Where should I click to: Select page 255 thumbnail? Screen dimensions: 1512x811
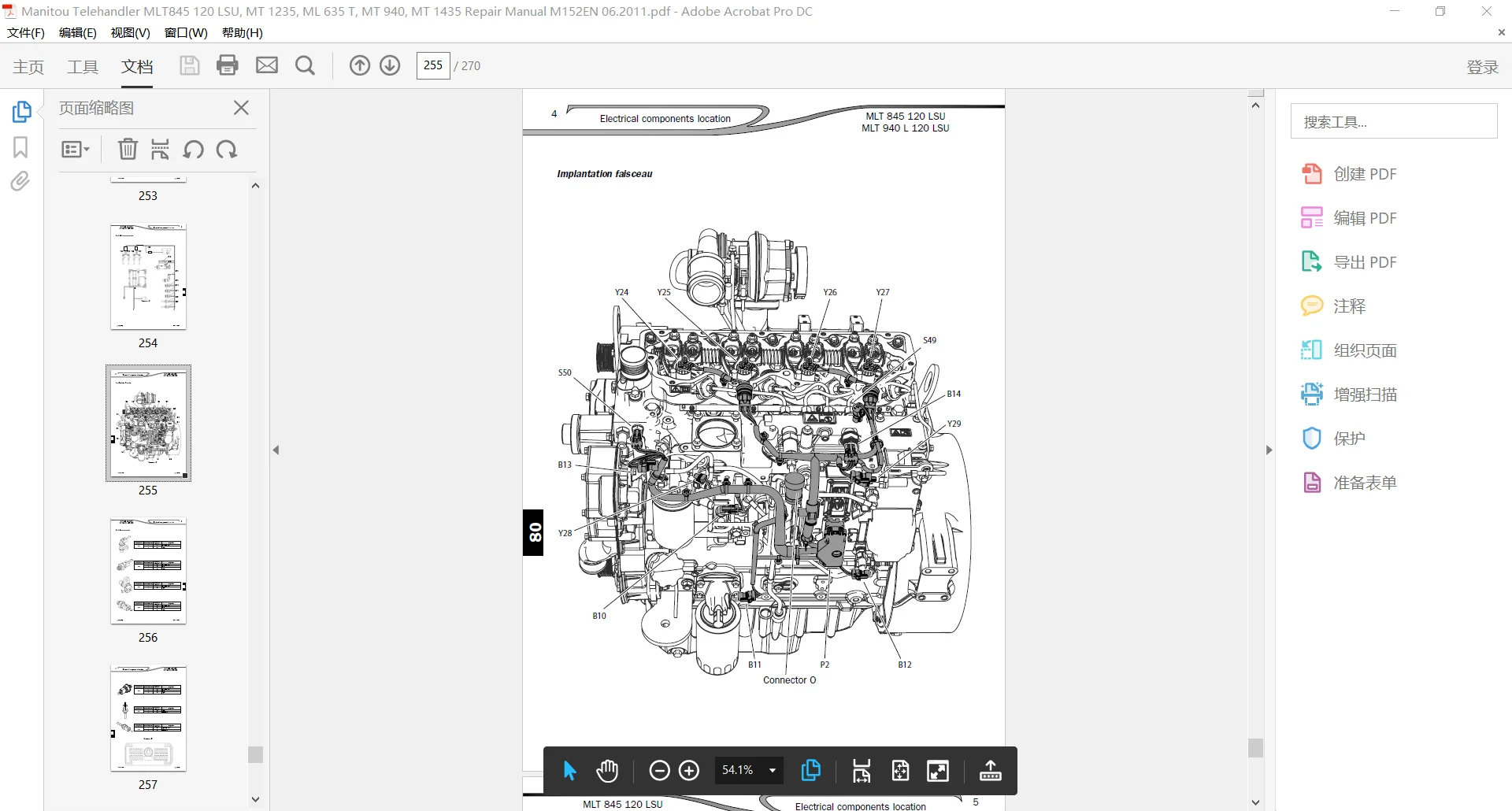148,423
